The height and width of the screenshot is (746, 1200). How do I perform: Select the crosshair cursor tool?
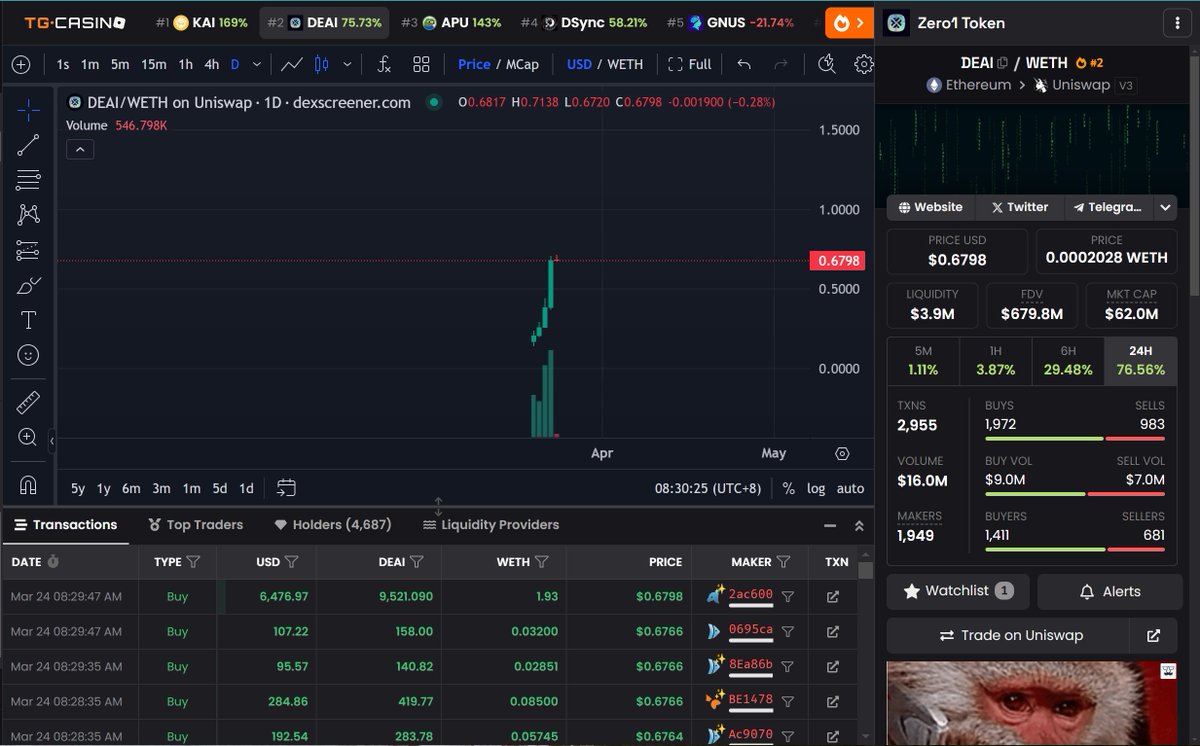[x=28, y=110]
